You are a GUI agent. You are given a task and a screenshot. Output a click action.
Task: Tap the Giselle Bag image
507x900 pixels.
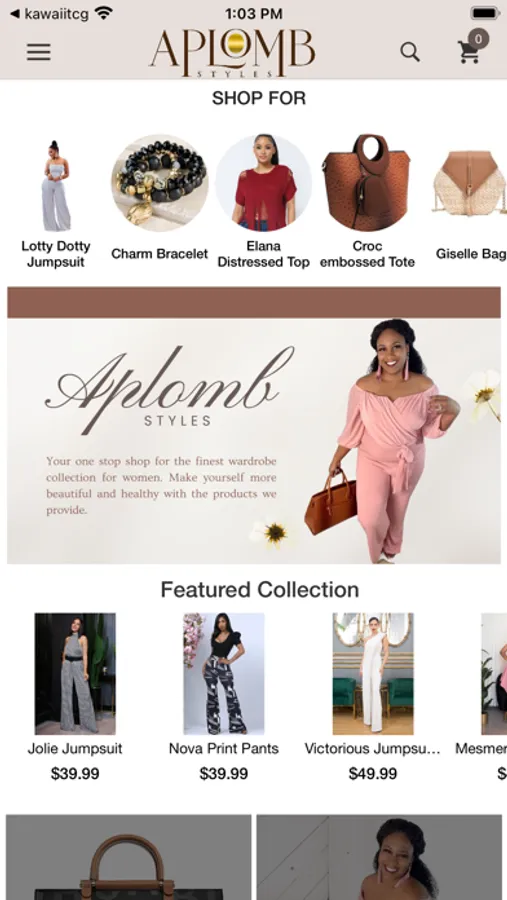470,184
